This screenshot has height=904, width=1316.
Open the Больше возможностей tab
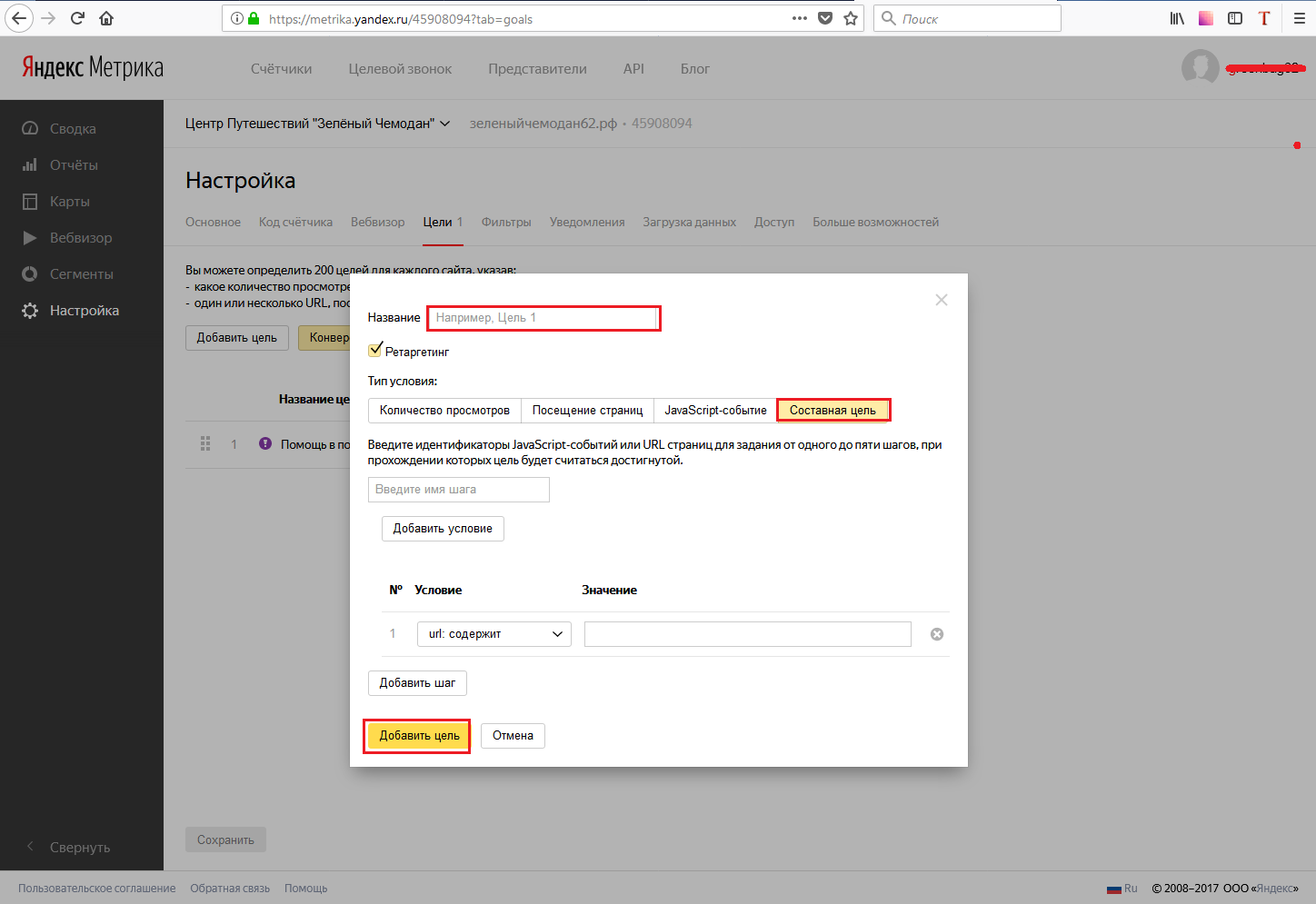coord(875,222)
